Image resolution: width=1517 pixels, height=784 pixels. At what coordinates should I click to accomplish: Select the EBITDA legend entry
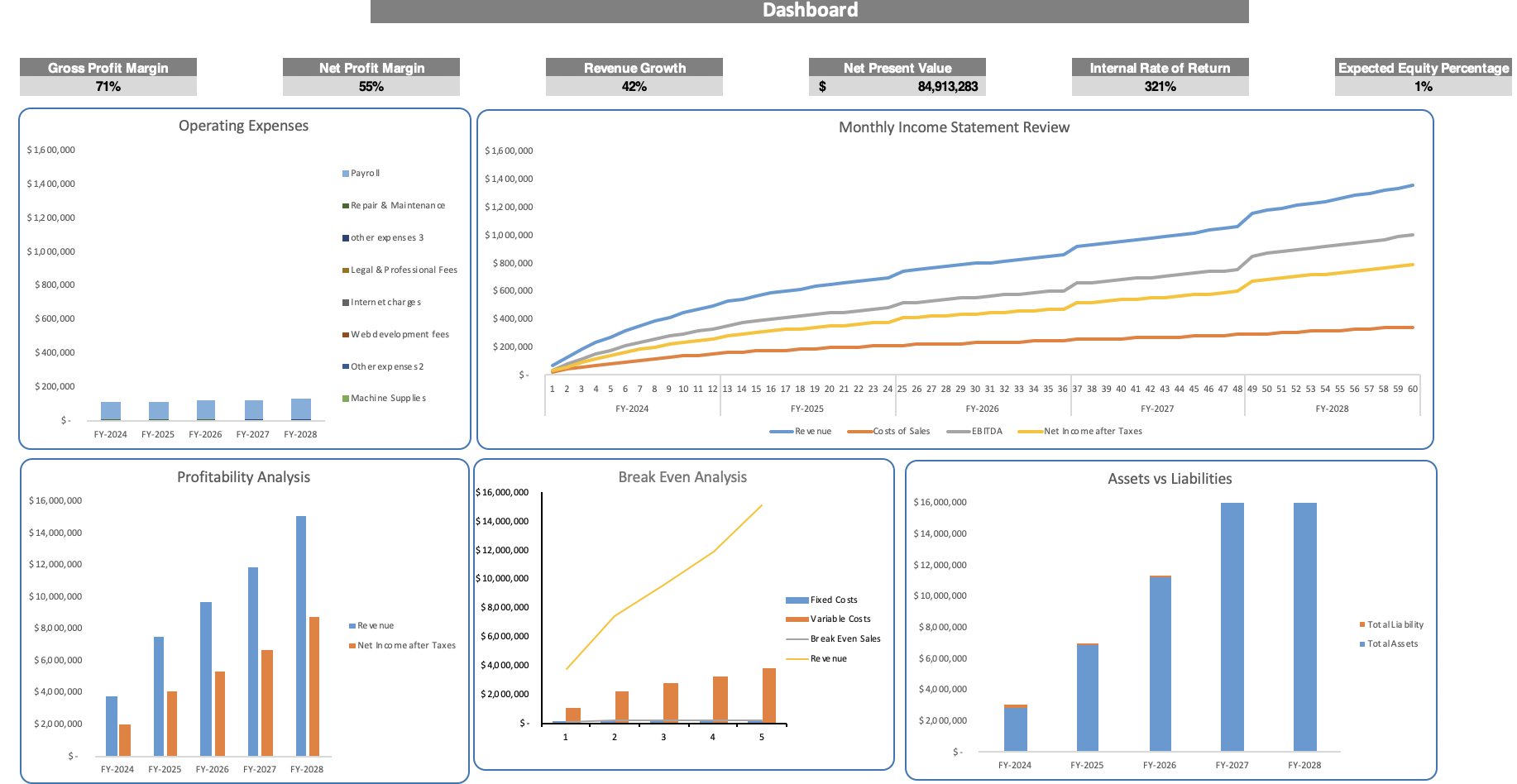tap(957, 431)
